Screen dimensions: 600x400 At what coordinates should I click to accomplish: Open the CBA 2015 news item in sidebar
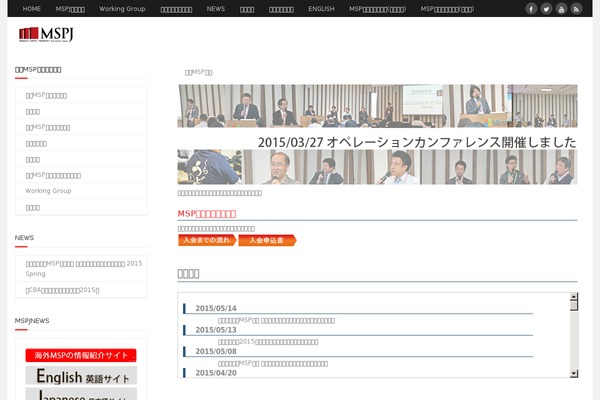(62, 290)
